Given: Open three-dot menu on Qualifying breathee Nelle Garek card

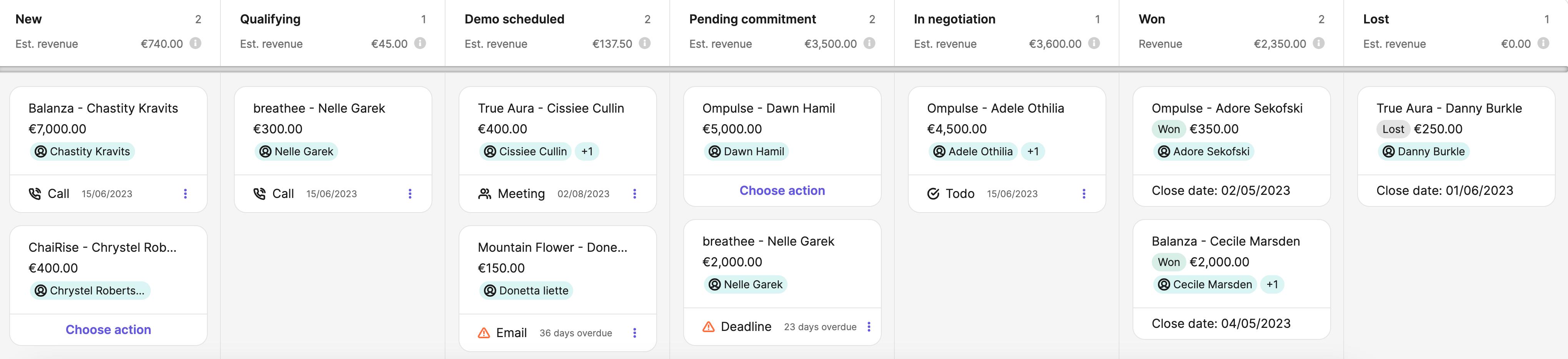Looking at the screenshot, I should (410, 193).
